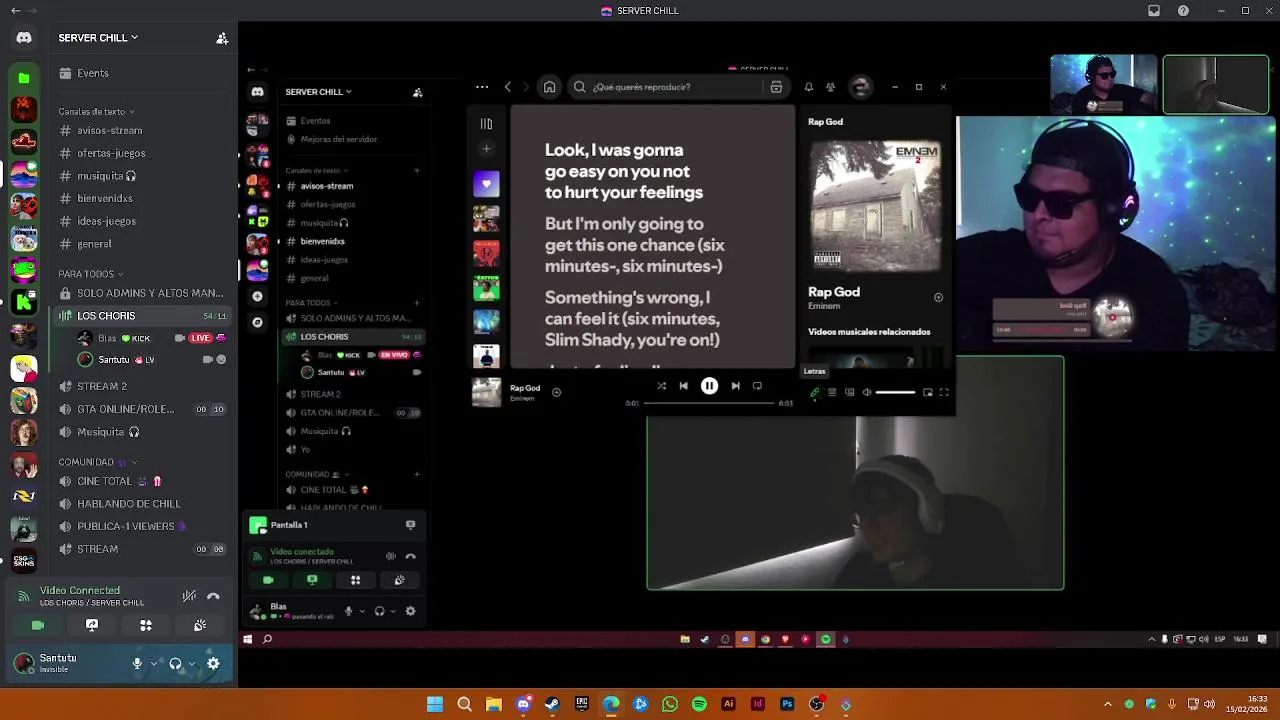Image resolution: width=1280 pixels, height=720 pixels.
Task: Open Spotify from Windows taskbar
Action: [x=699, y=705]
